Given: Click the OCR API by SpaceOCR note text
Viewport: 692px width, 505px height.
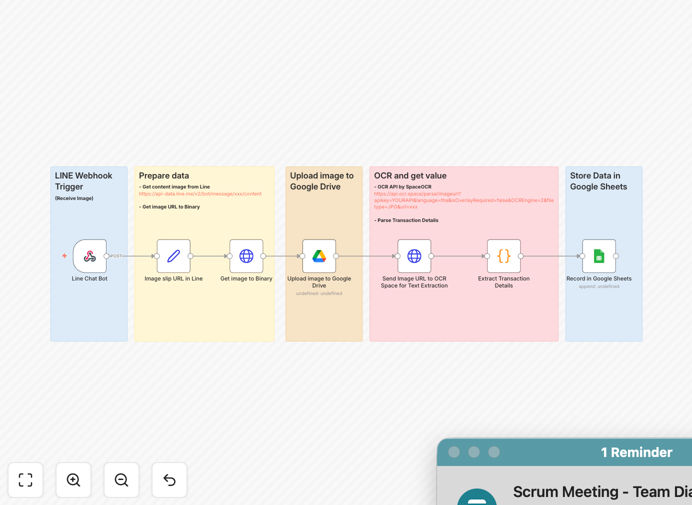Looking at the screenshot, I should coord(402,187).
